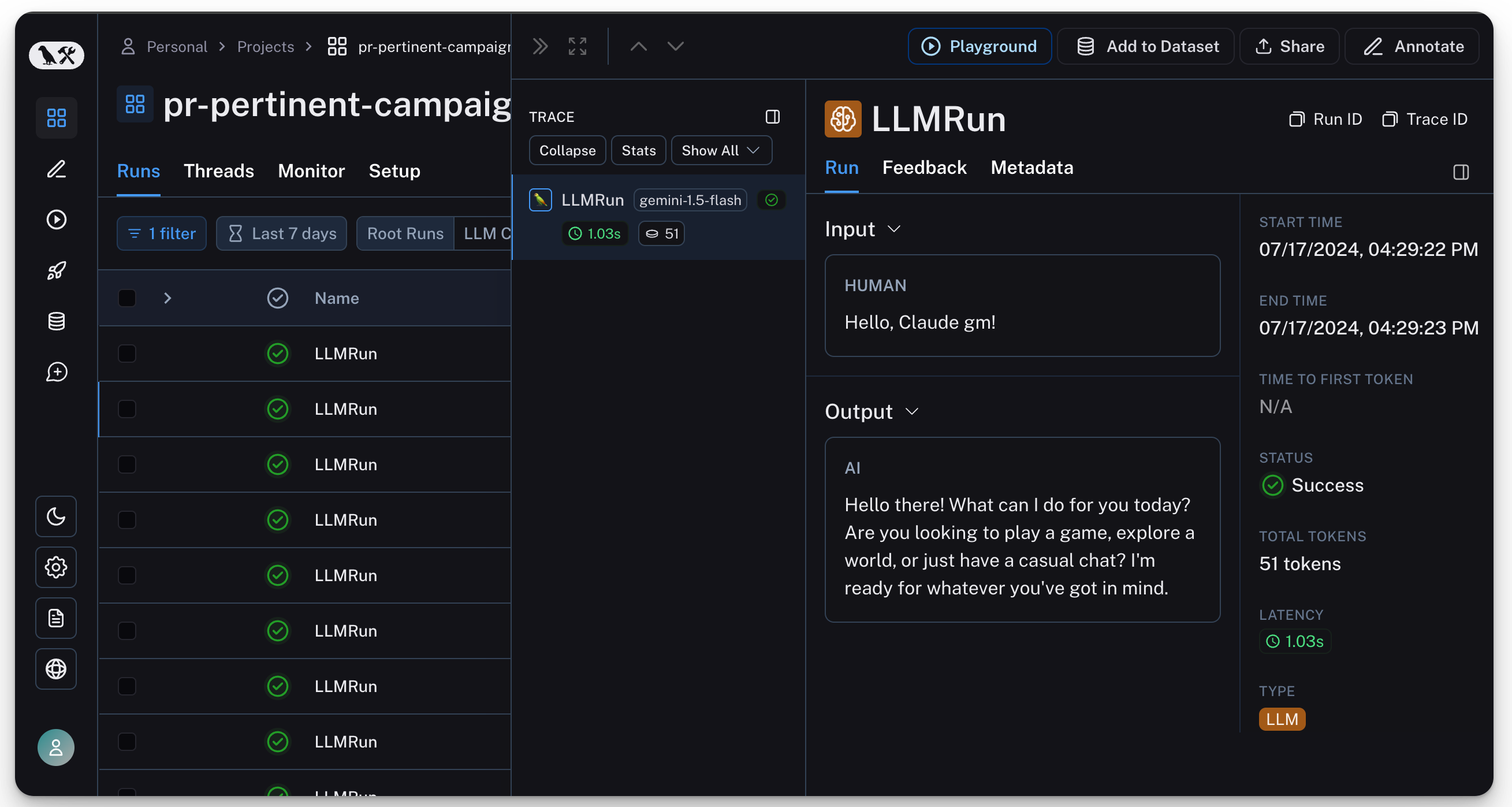Open the Metadata tab

tap(1031, 168)
